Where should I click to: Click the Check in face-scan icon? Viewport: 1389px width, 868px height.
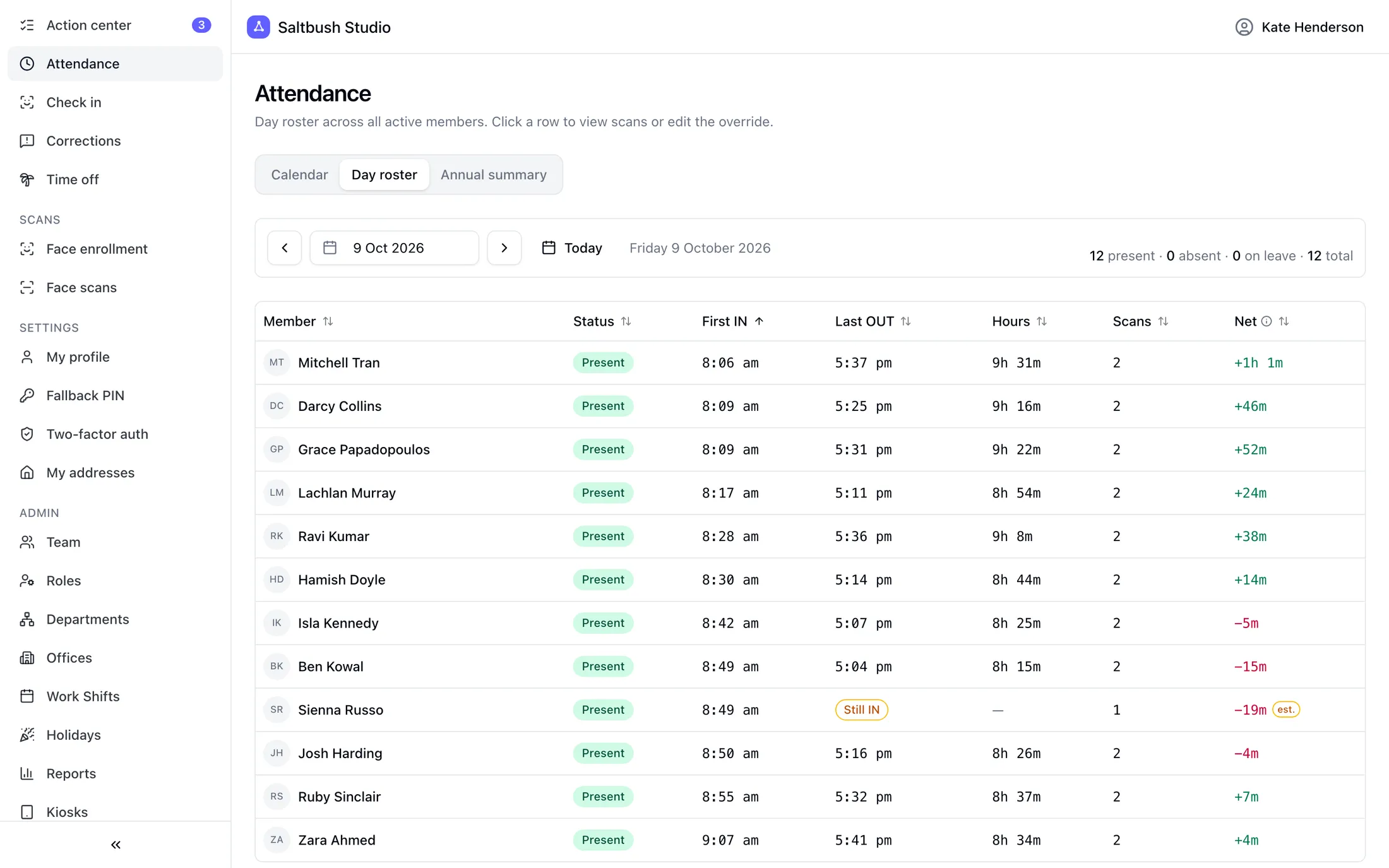pos(27,102)
